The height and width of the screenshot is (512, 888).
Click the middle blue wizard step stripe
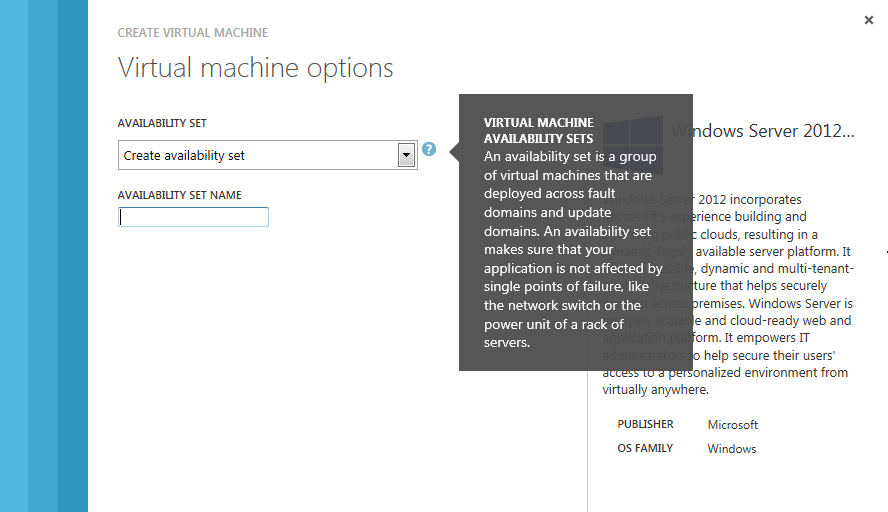(x=42, y=256)
